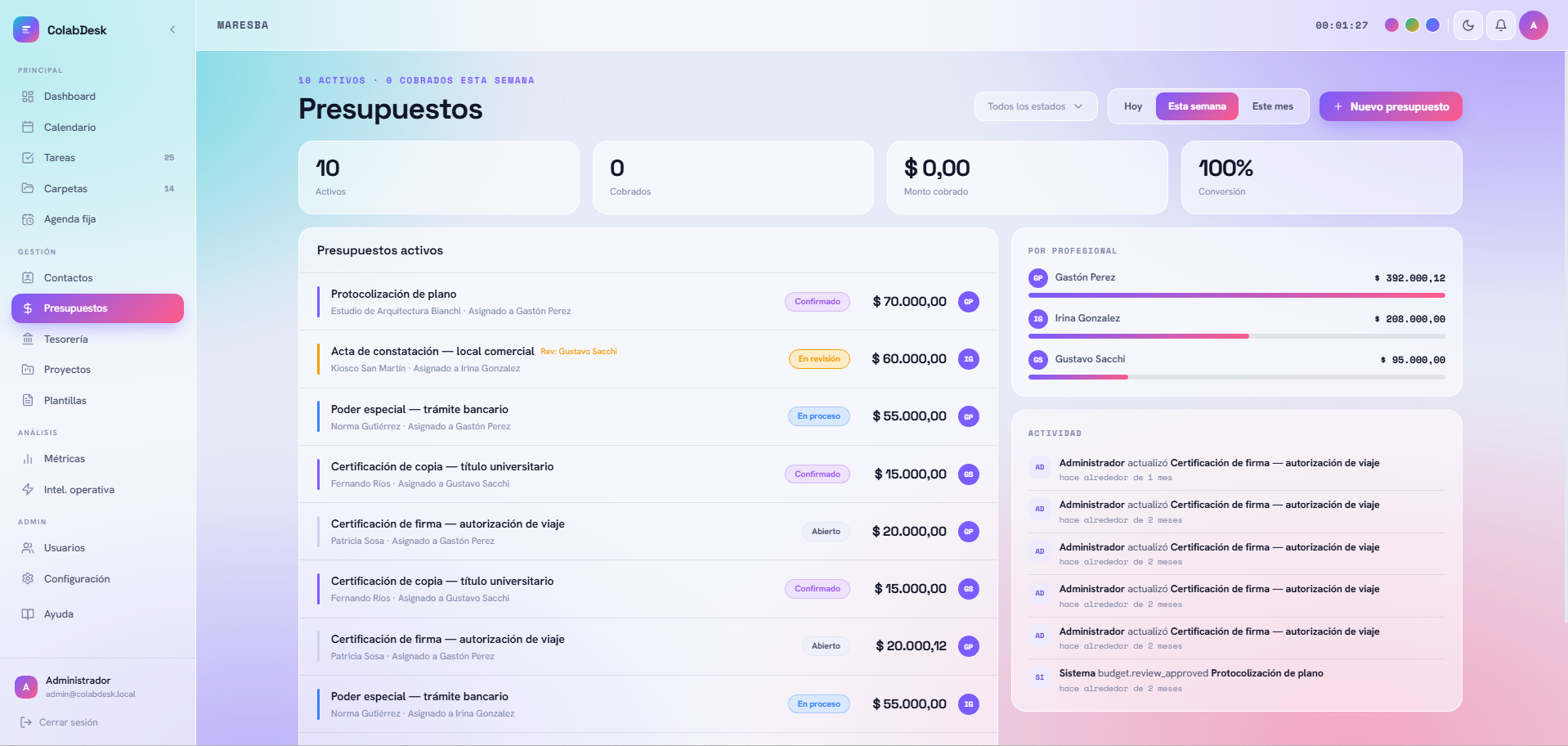The width and height of the screenshot is (1568, 746).
Task: Open Intel. operativa lightning icon
Action: [28, 490]
